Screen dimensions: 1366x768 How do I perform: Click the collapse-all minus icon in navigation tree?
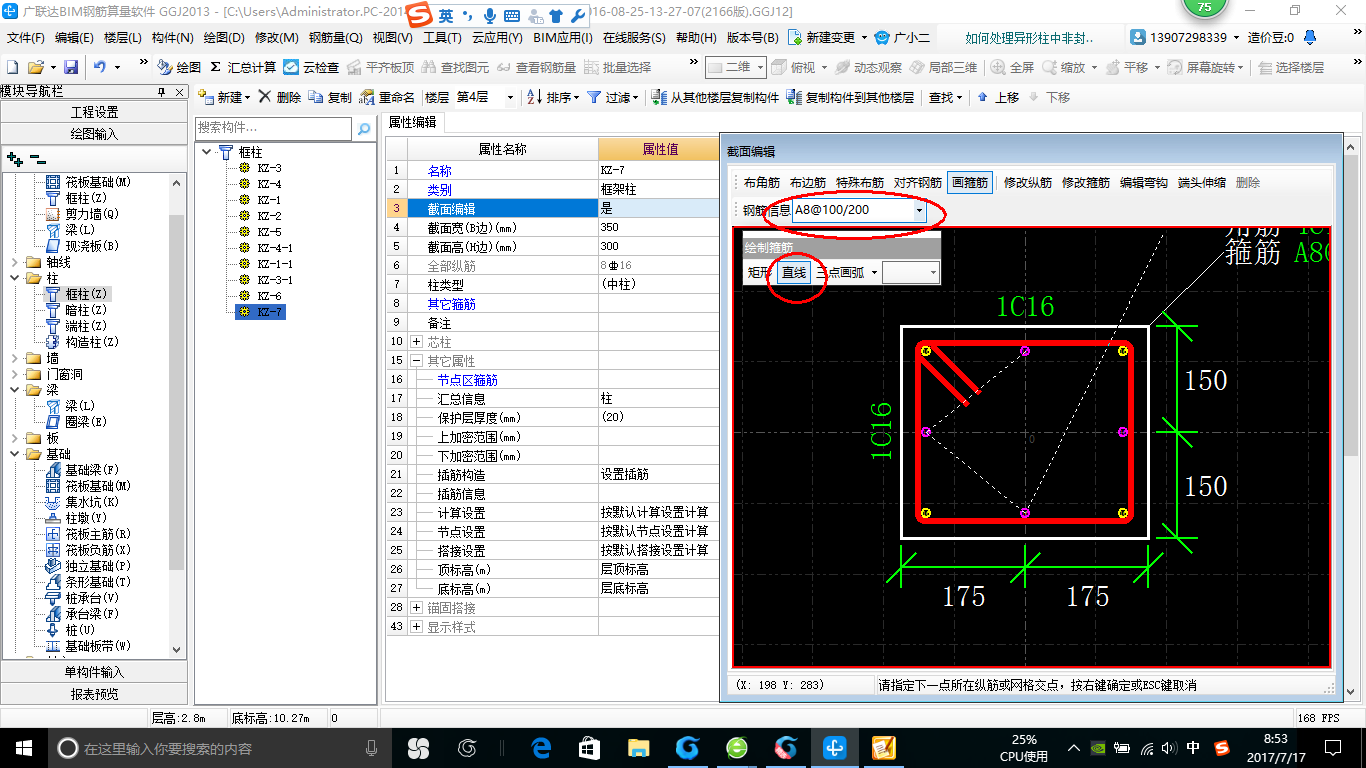pos(37,158)
